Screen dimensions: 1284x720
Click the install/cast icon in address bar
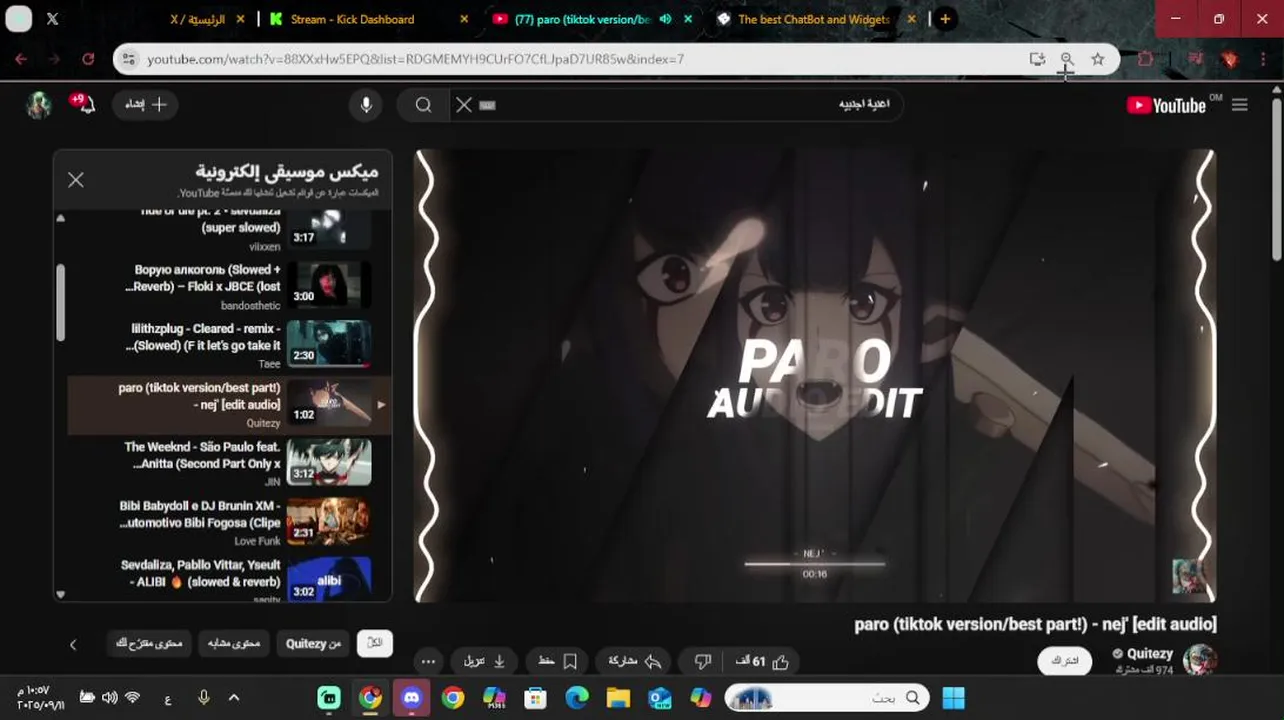[x=1037, y=59]
